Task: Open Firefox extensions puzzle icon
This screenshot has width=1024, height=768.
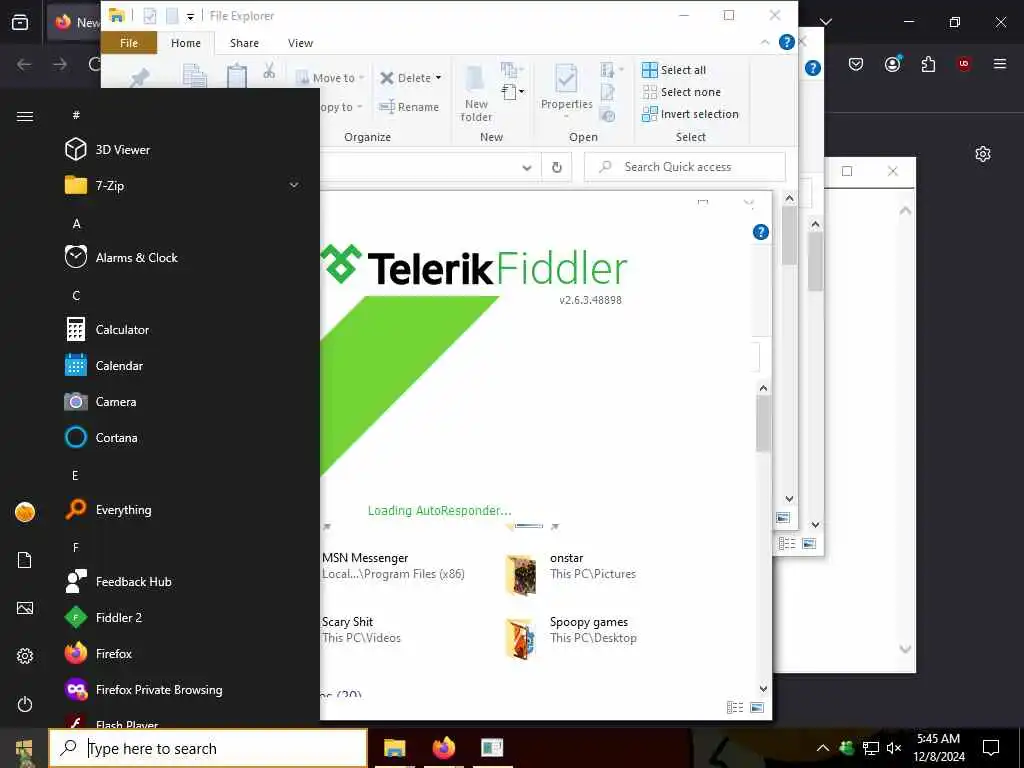Action: (928, 63)
